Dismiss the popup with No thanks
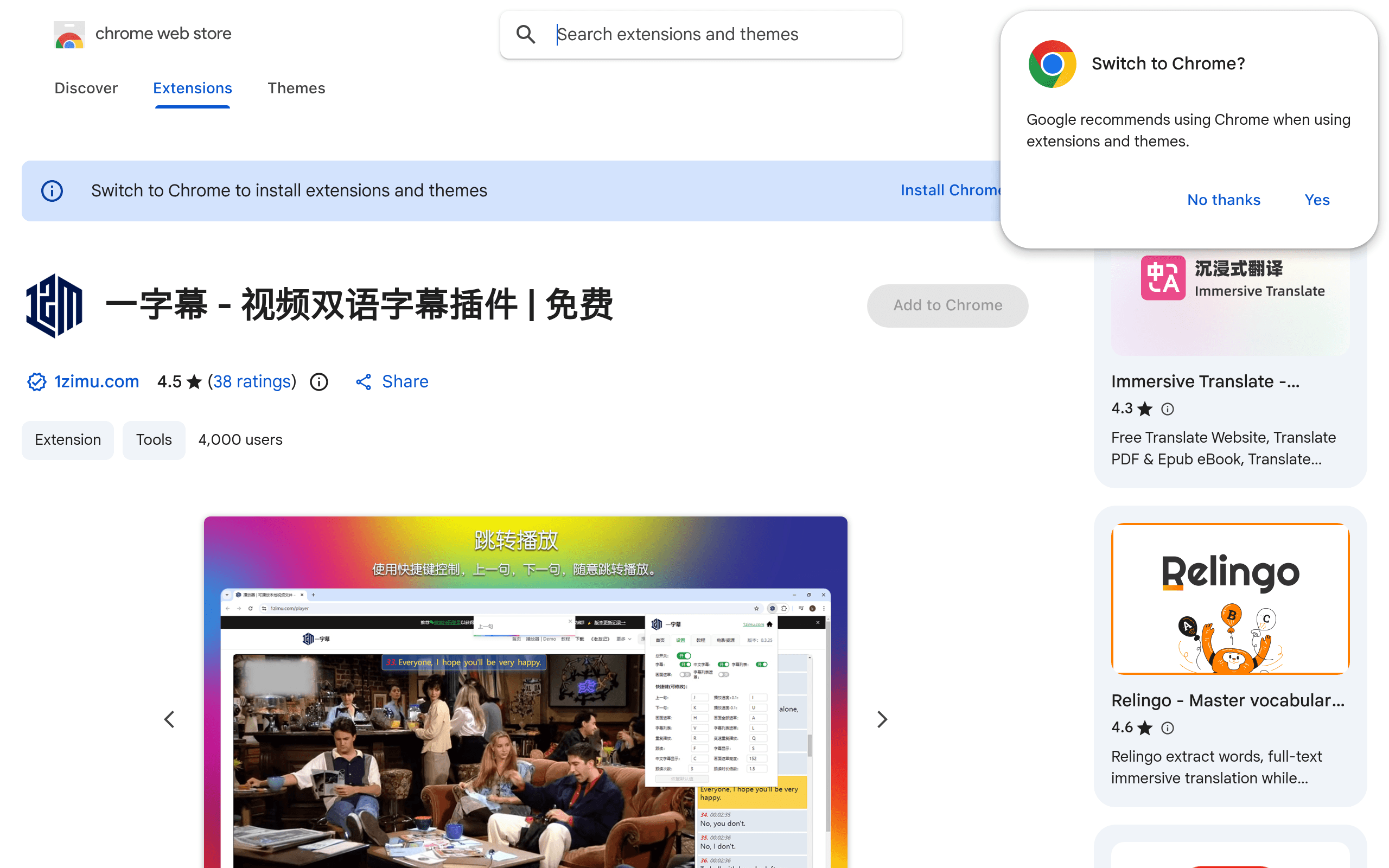The width and height of the screenshot is (1389, 868). [1224, 200]
